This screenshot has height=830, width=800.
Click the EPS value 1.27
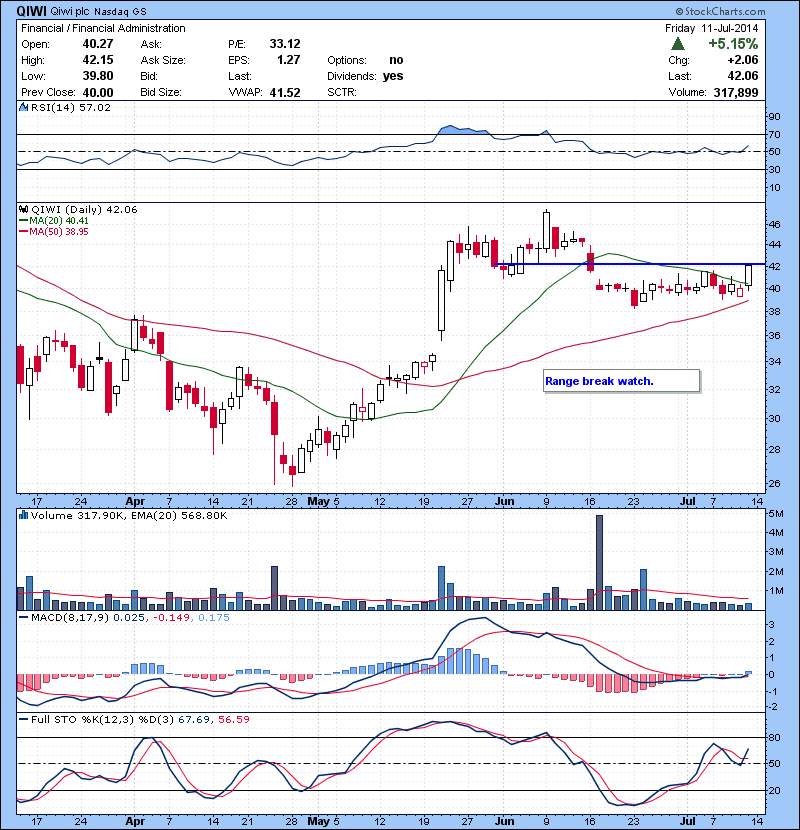[x=289, y=60]
